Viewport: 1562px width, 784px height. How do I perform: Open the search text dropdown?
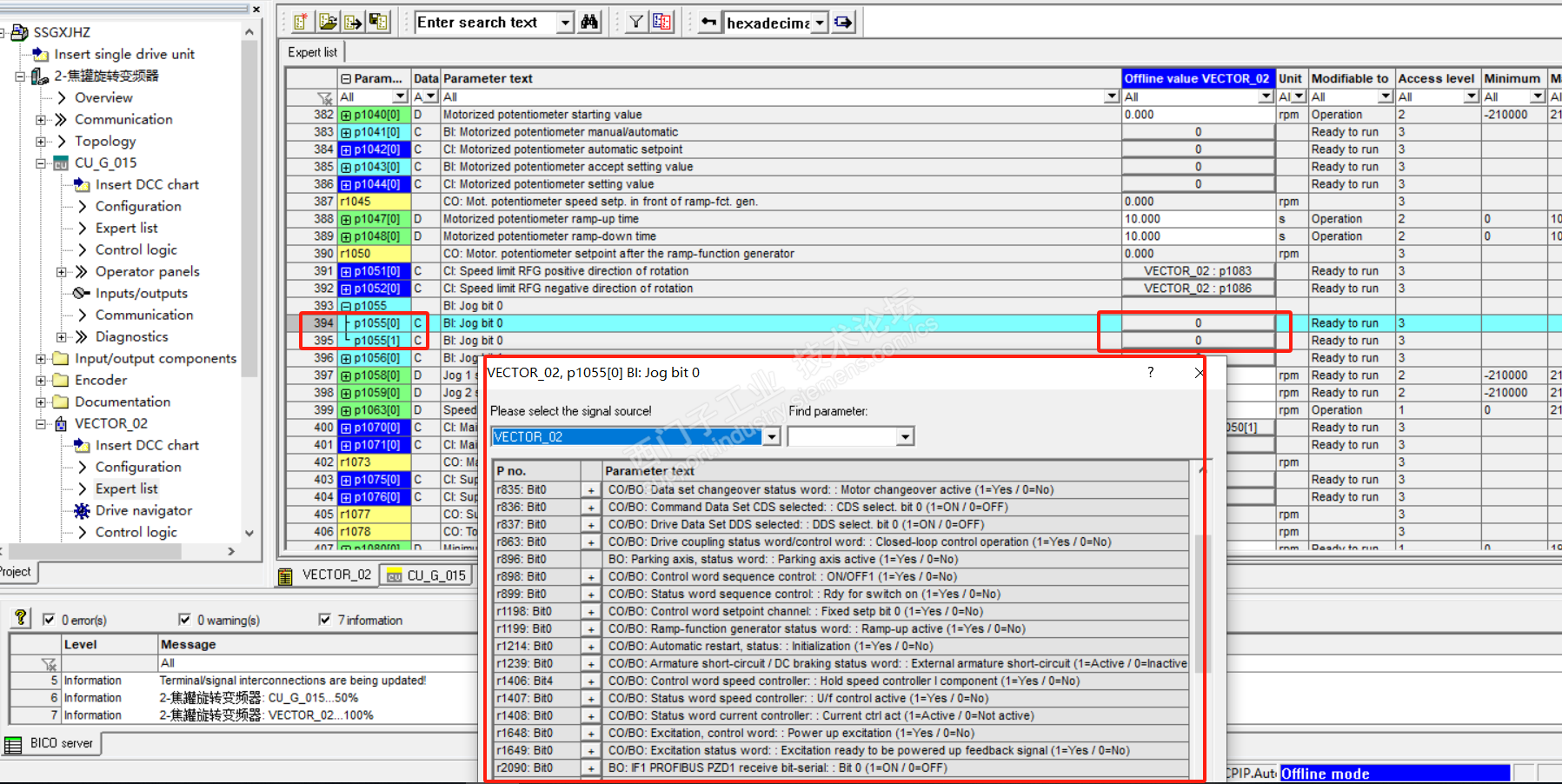coord(566,23)
